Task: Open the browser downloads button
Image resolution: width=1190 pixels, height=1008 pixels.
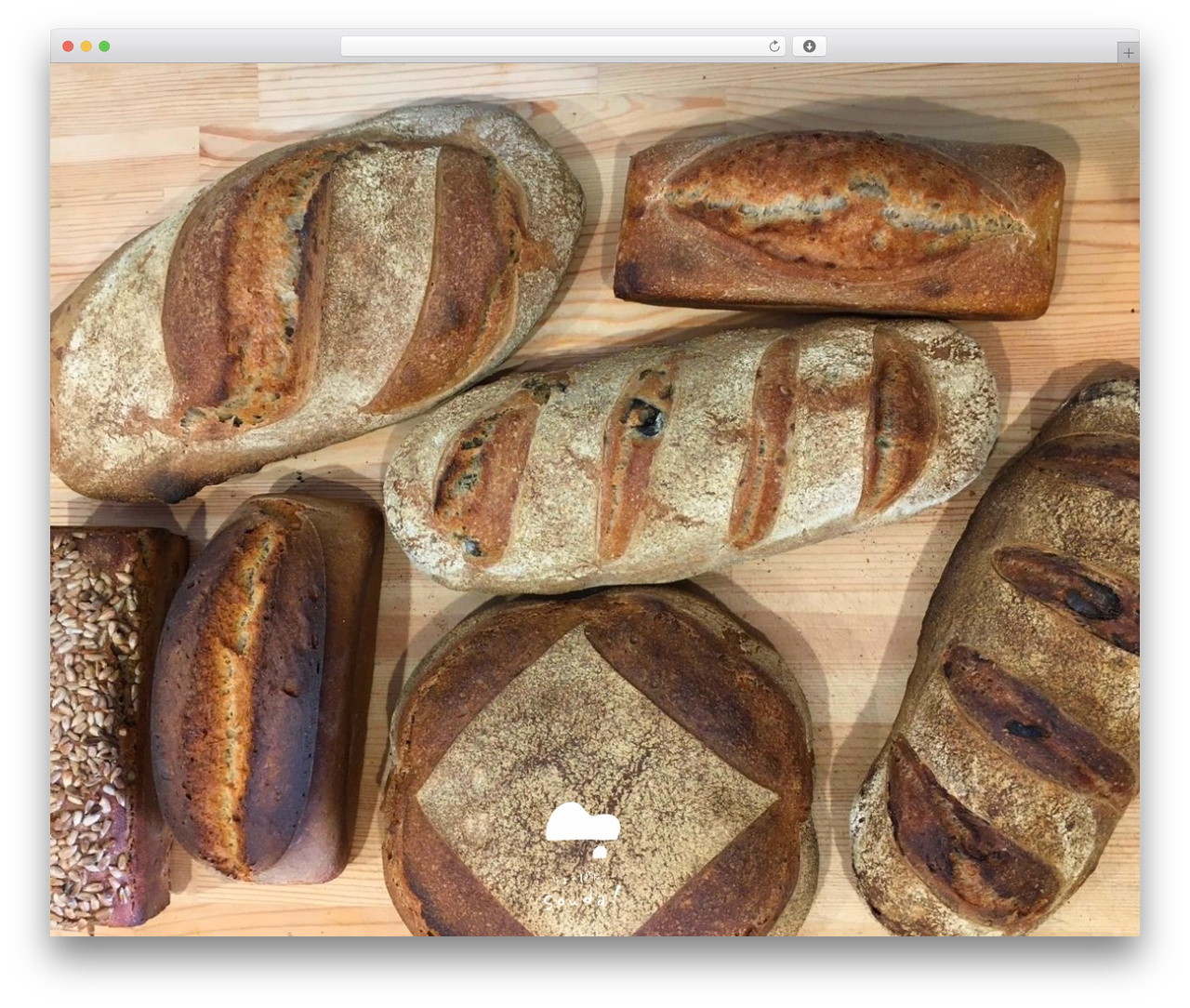Action: 809,46
